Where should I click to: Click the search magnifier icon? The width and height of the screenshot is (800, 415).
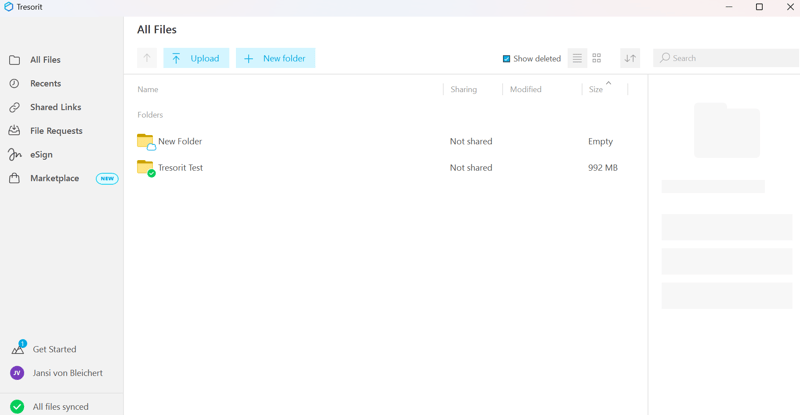click(x=665, y=58)
